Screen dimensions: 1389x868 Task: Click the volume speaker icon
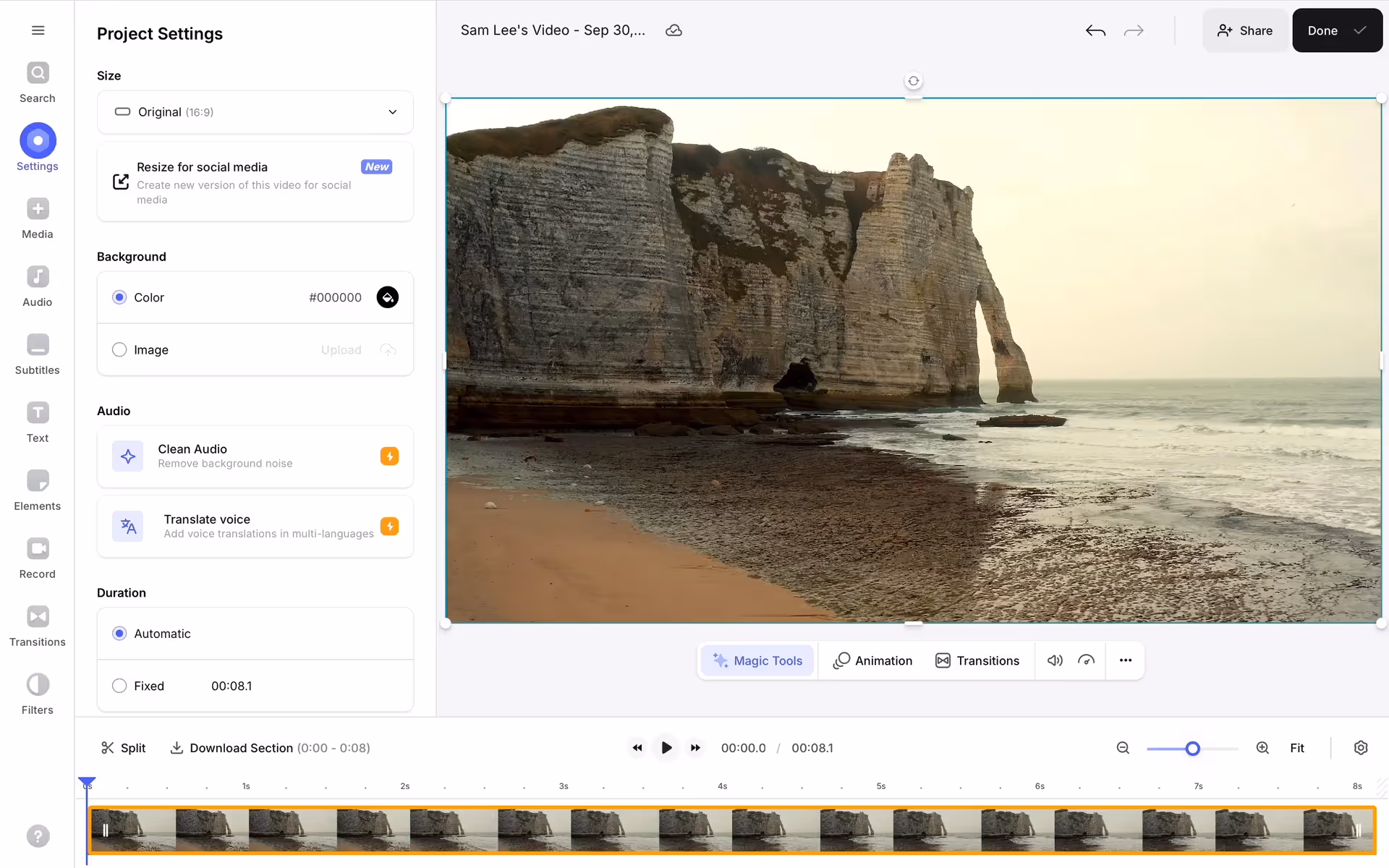coord(1055,660)
